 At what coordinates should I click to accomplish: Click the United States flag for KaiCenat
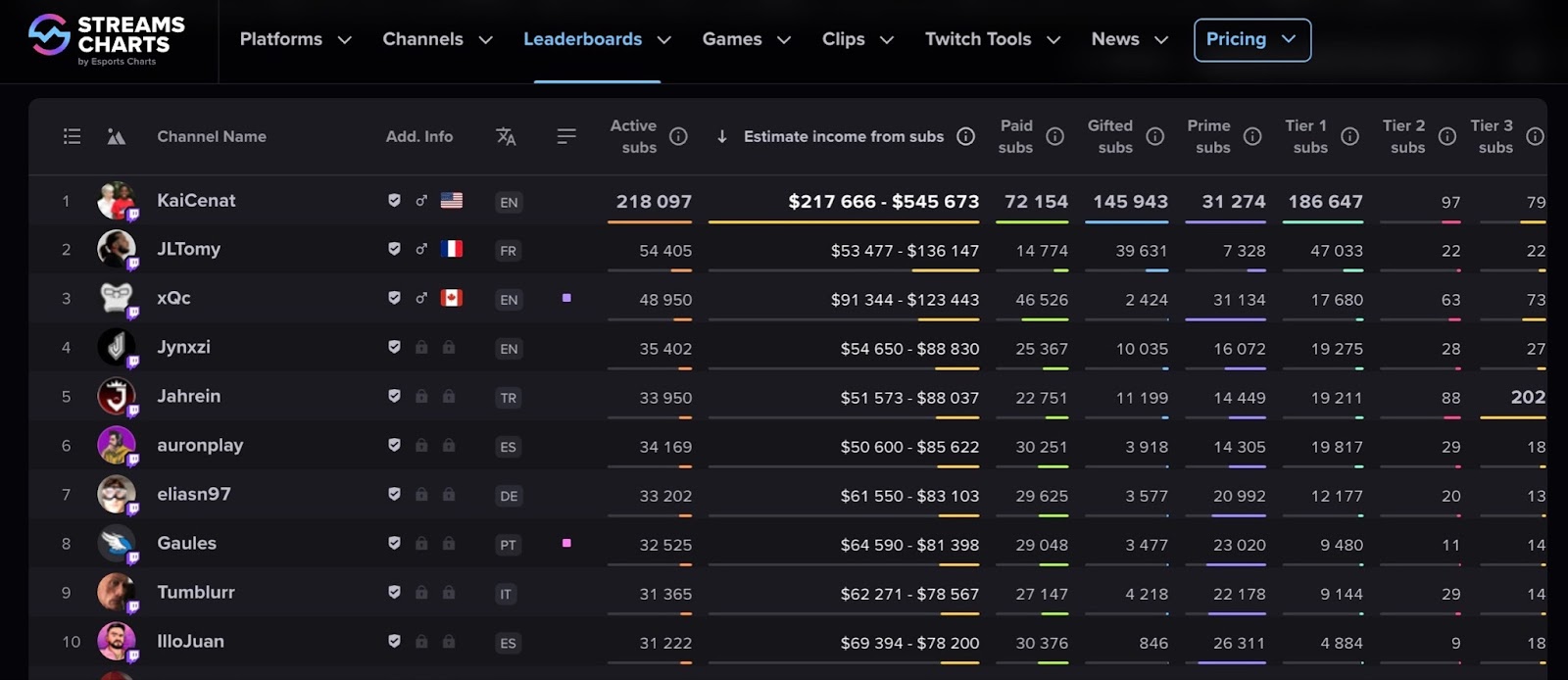click(451, 200)
